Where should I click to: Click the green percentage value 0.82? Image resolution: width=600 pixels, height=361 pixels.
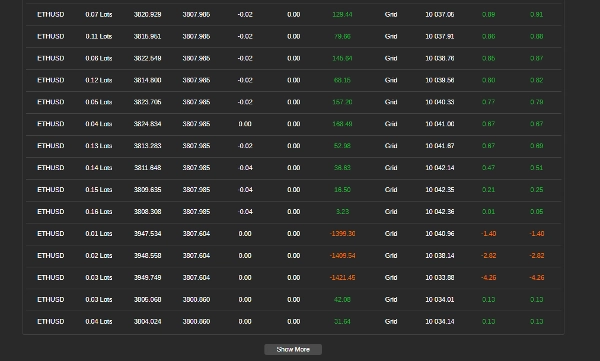click(536, 80)
